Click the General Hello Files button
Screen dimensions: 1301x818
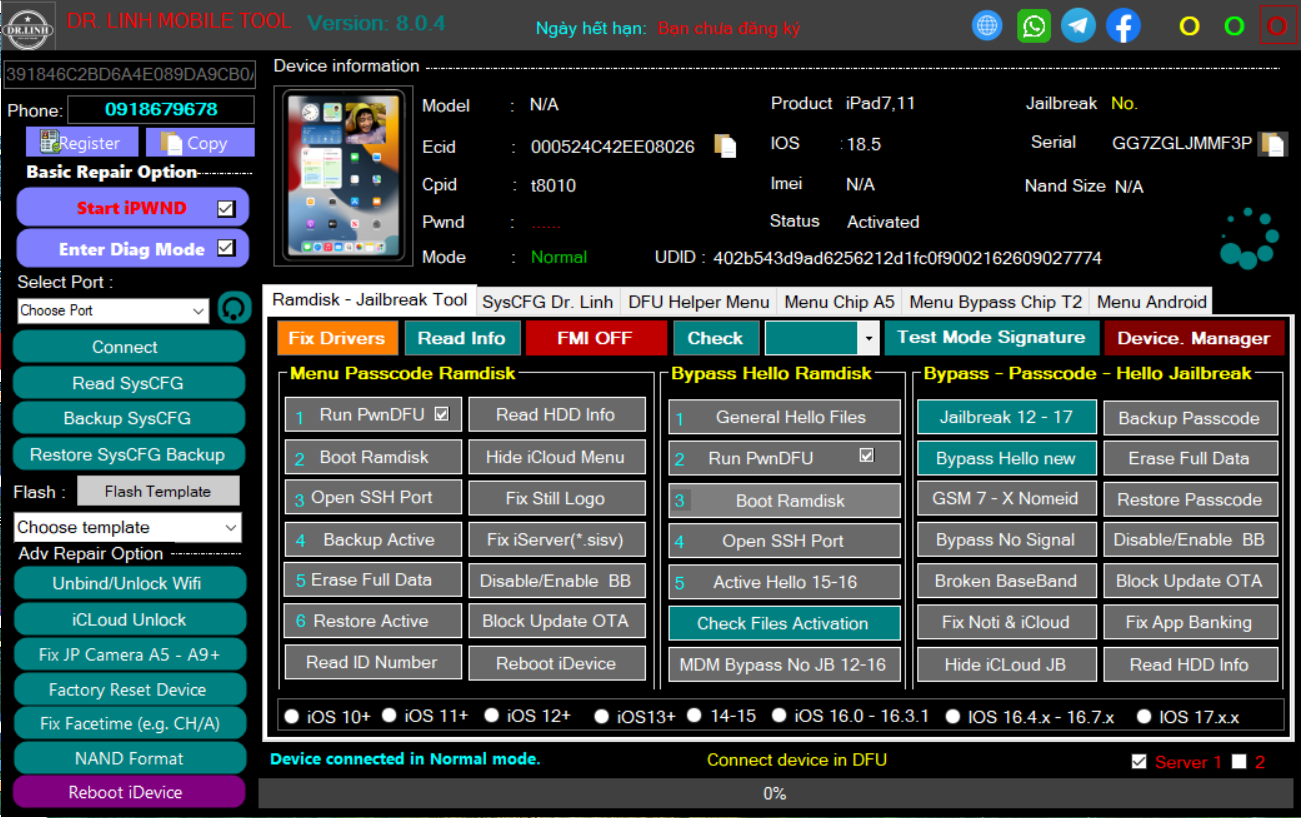click(784, 417)
